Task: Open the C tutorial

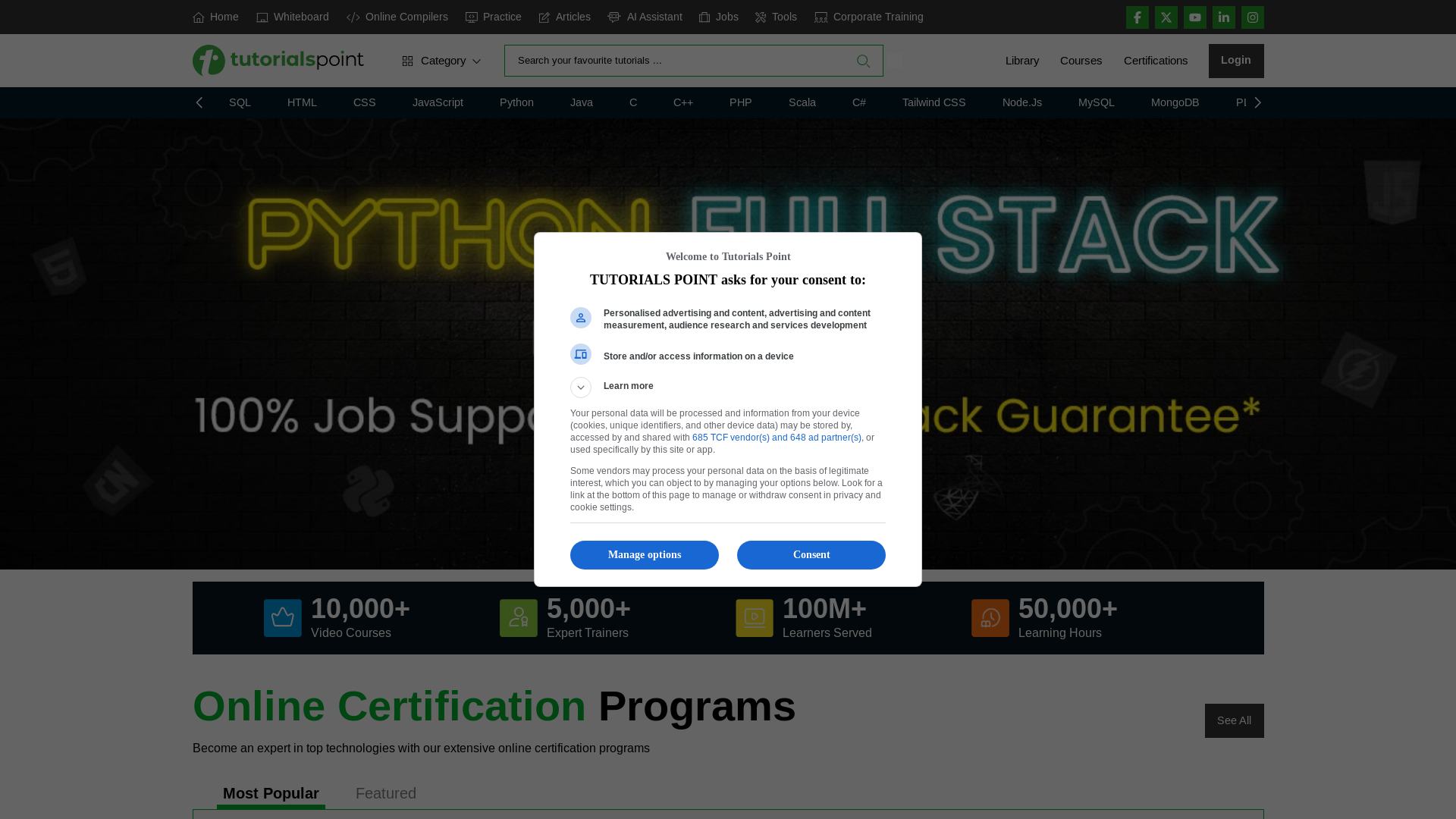Action: coord(633,102)
